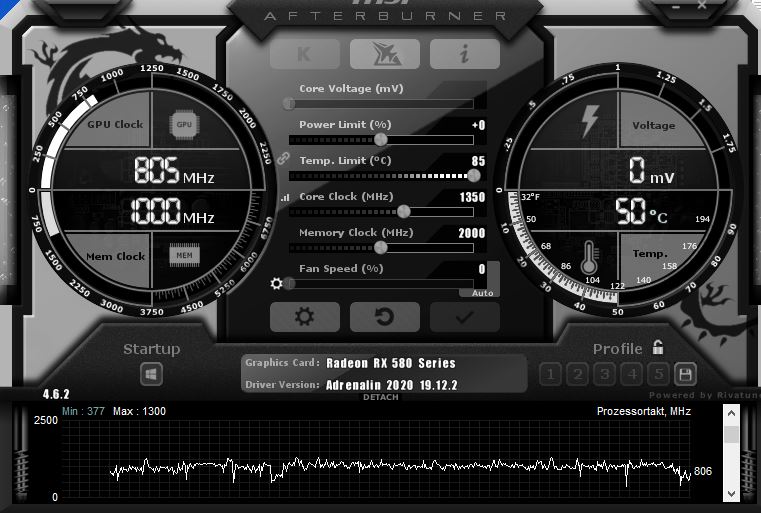The width and height of the screenshot is (761, 513).
Task: Click the Adrenalin 2020 19.12.2 driver text
Action: coord(392,385)
